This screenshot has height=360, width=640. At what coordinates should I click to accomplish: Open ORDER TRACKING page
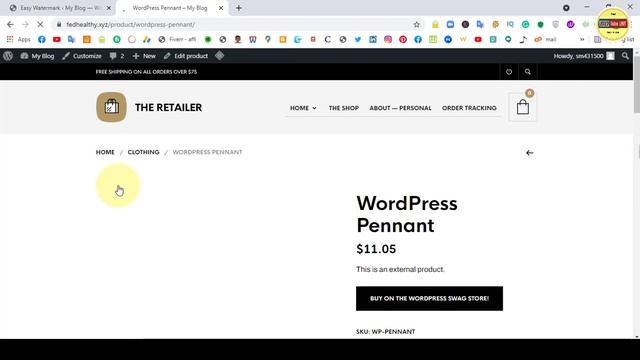pos(469,108)
